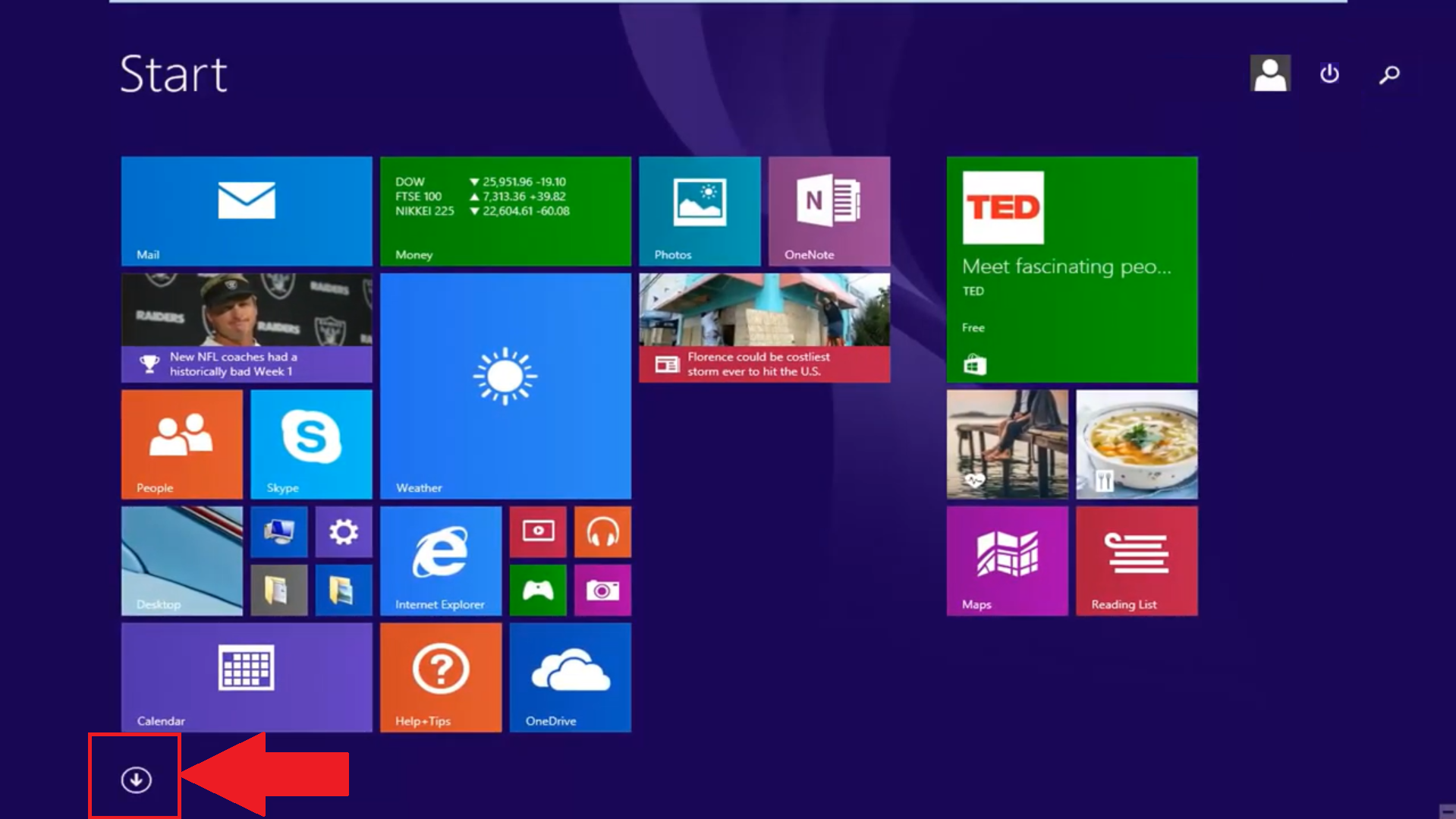This screenshot has height=819, width=1456.
Task: Show all apps with down arrow
Action: 137,780
